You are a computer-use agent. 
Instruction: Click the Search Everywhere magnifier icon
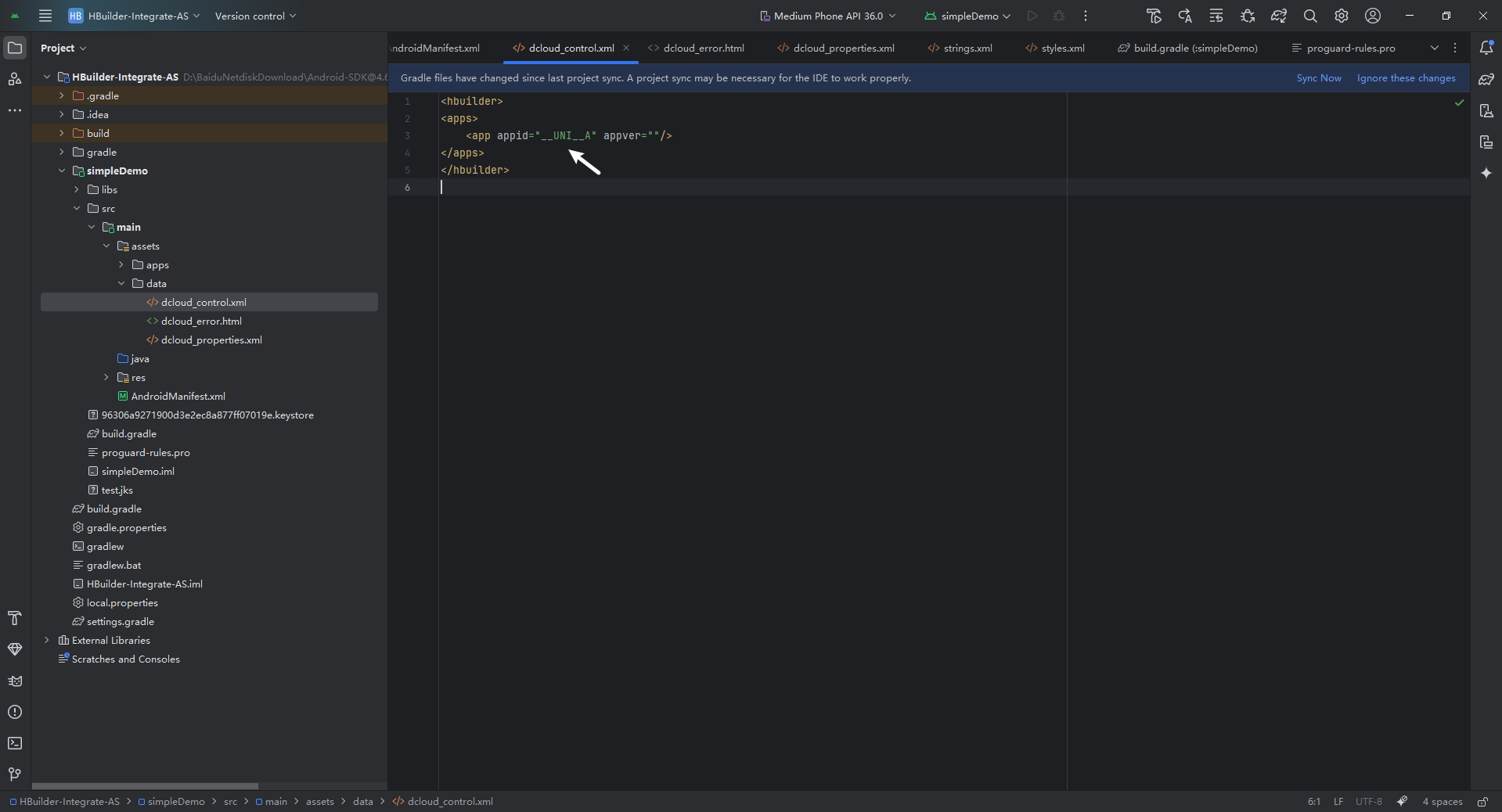tap(1309, 16)
